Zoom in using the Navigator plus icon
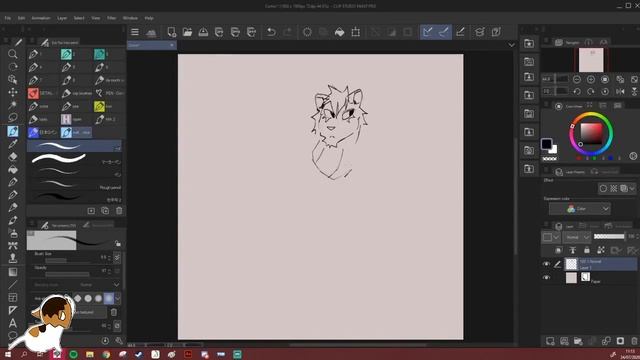The height and width of the screenshot is (360, 640). (591, 79)
